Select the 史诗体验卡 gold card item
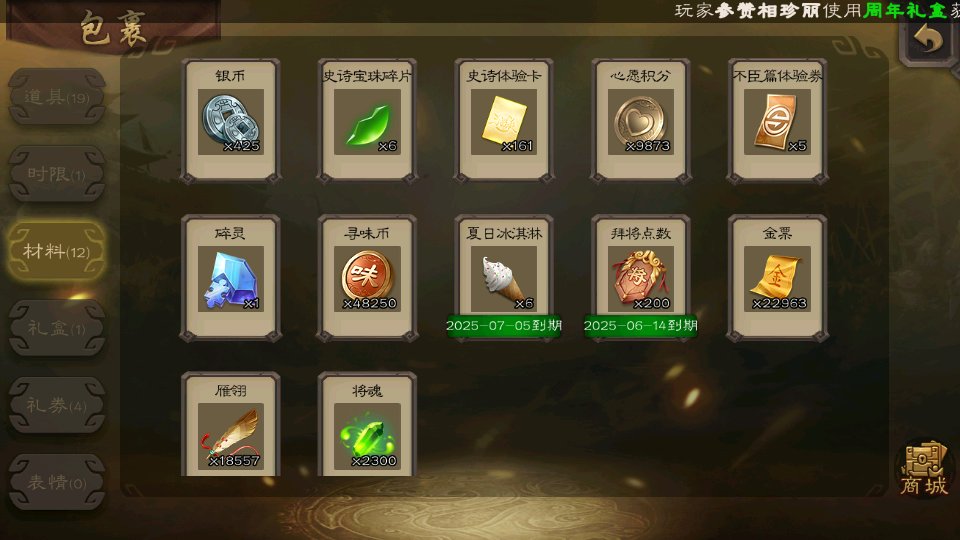Screen dimensions: 960x540 pyautogui.click(x=504, y=121)
